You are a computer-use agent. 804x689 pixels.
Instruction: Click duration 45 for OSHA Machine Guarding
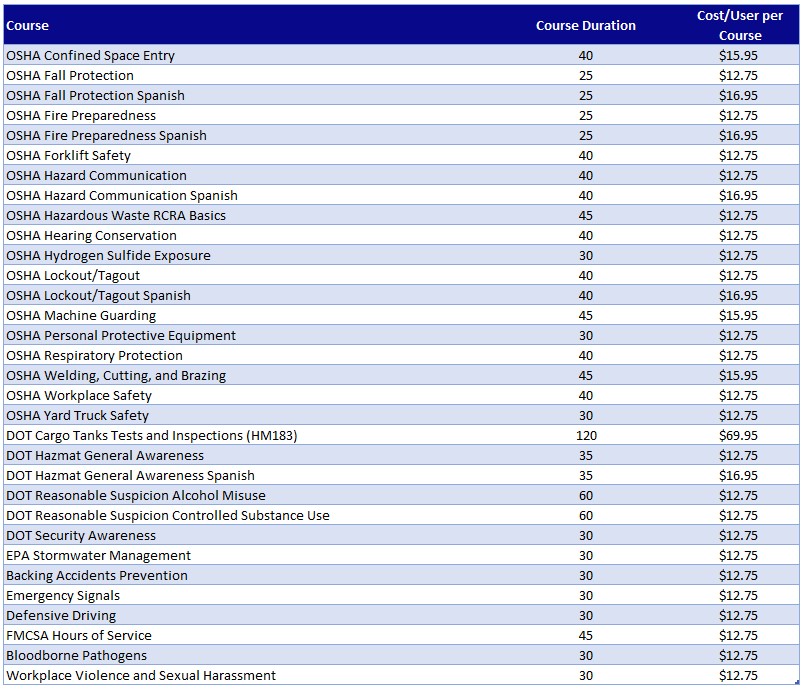586,315
